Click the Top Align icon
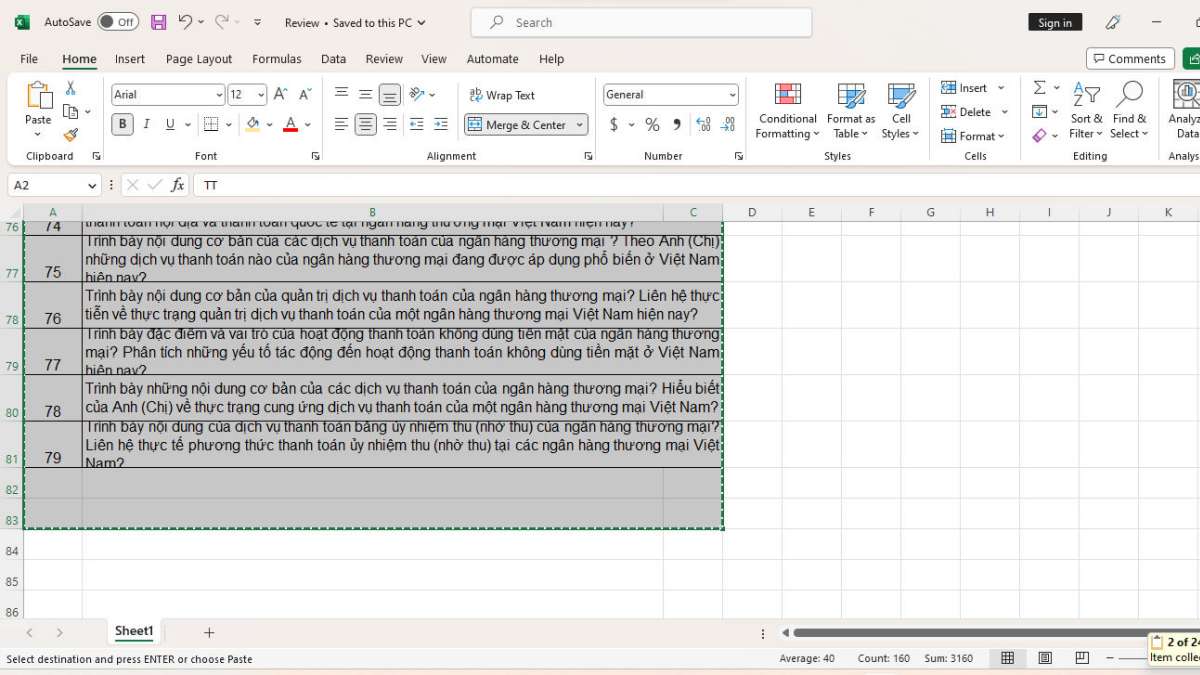Screen dimensions: 1200x675 tap(341, 95)
